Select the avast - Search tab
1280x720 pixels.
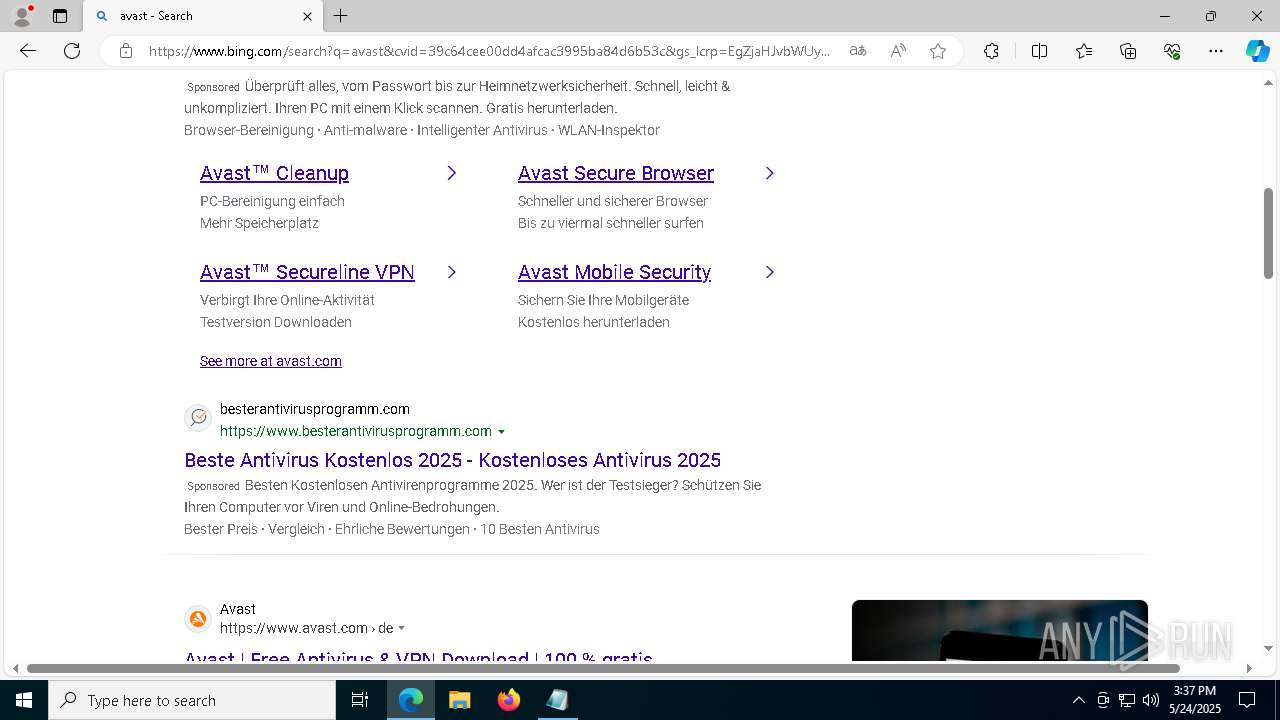click(203, 16)
